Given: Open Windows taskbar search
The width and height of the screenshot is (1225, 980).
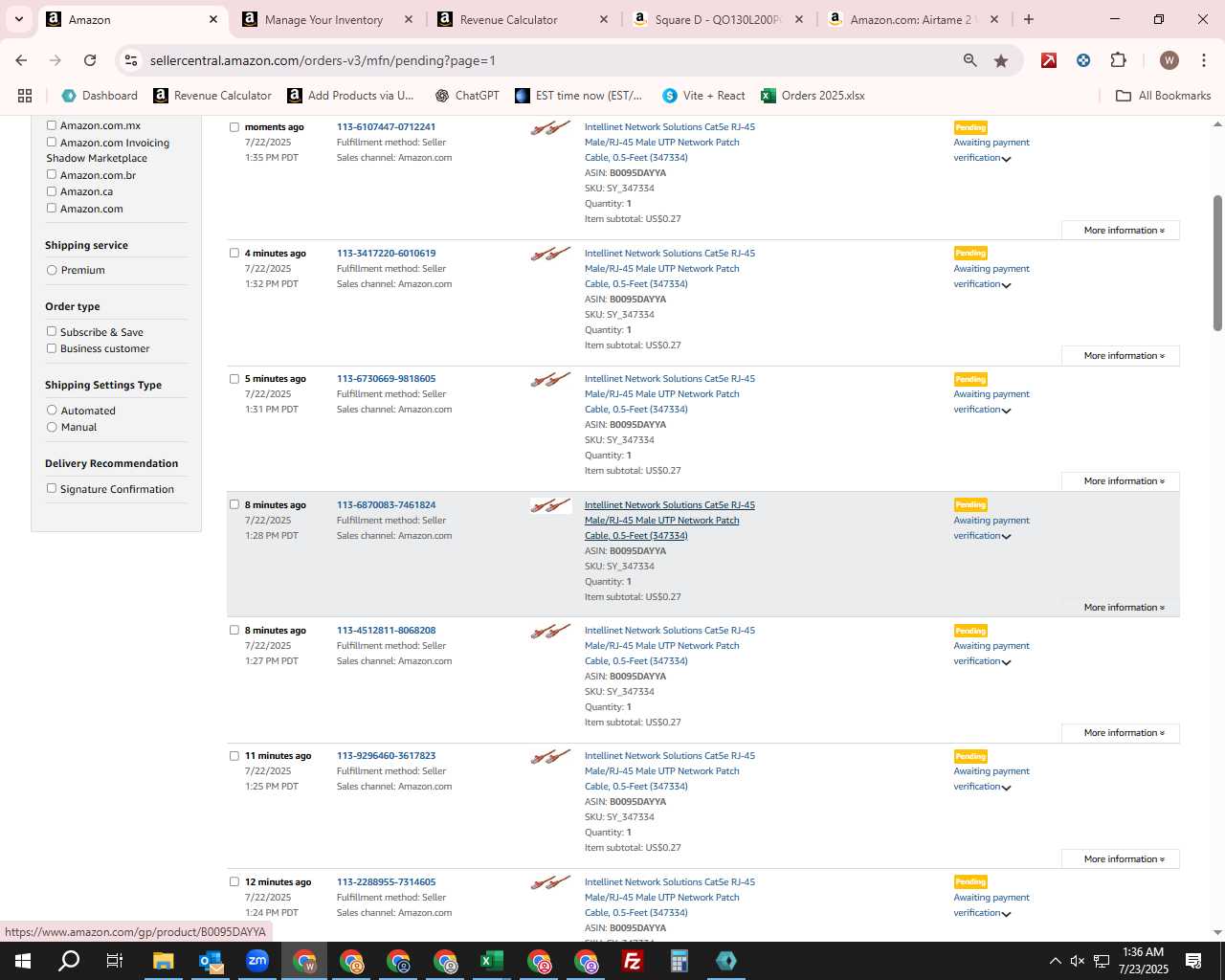Looking at the screenshot, I should [69, 961].
